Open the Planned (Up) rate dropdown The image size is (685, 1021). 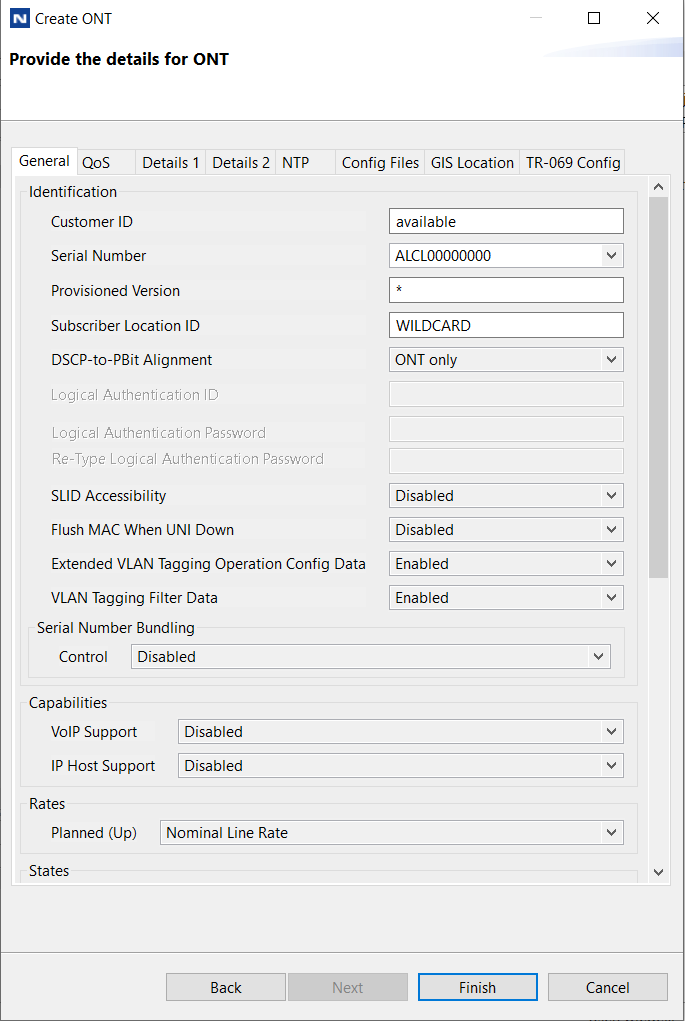pyautogui.click(x=391, y=832)
